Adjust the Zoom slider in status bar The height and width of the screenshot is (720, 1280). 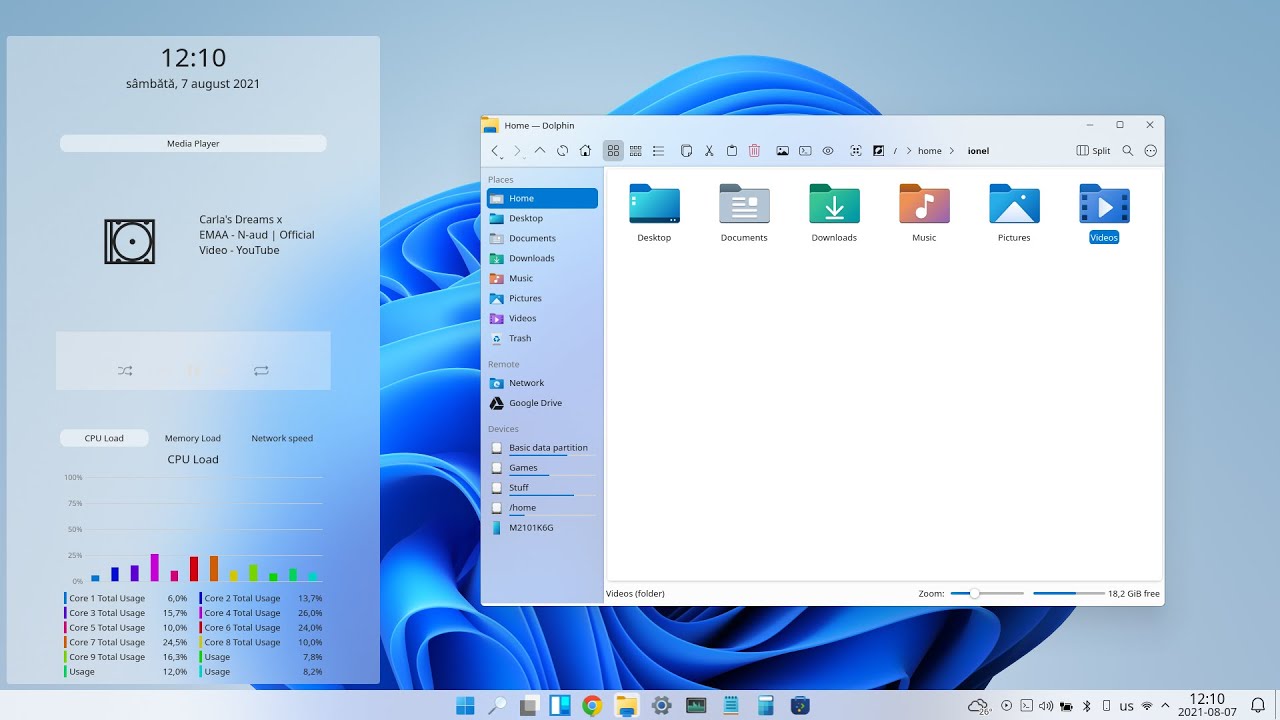(x=987, y=594)
